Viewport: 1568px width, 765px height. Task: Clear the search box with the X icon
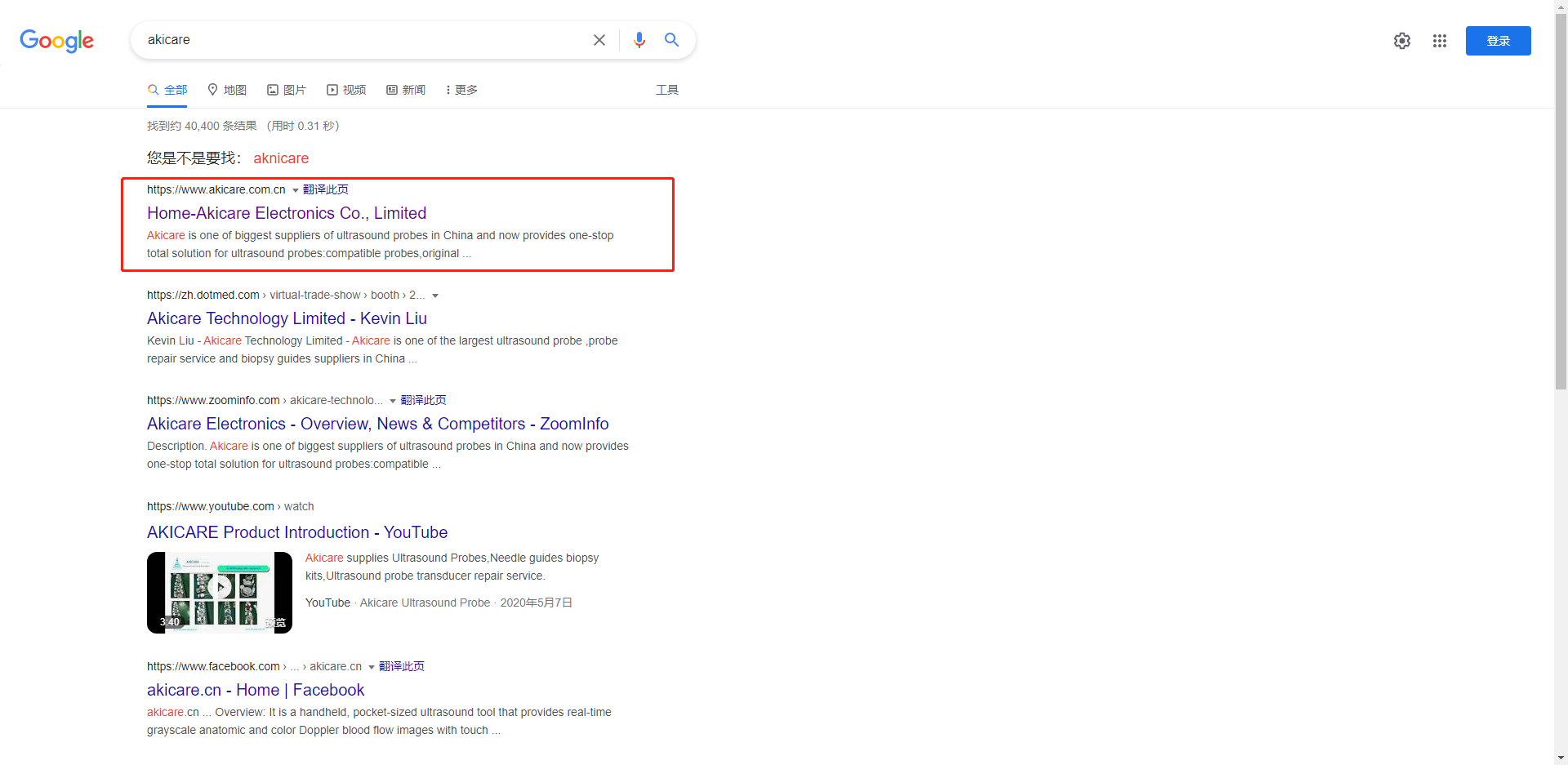tap(599, 40)
